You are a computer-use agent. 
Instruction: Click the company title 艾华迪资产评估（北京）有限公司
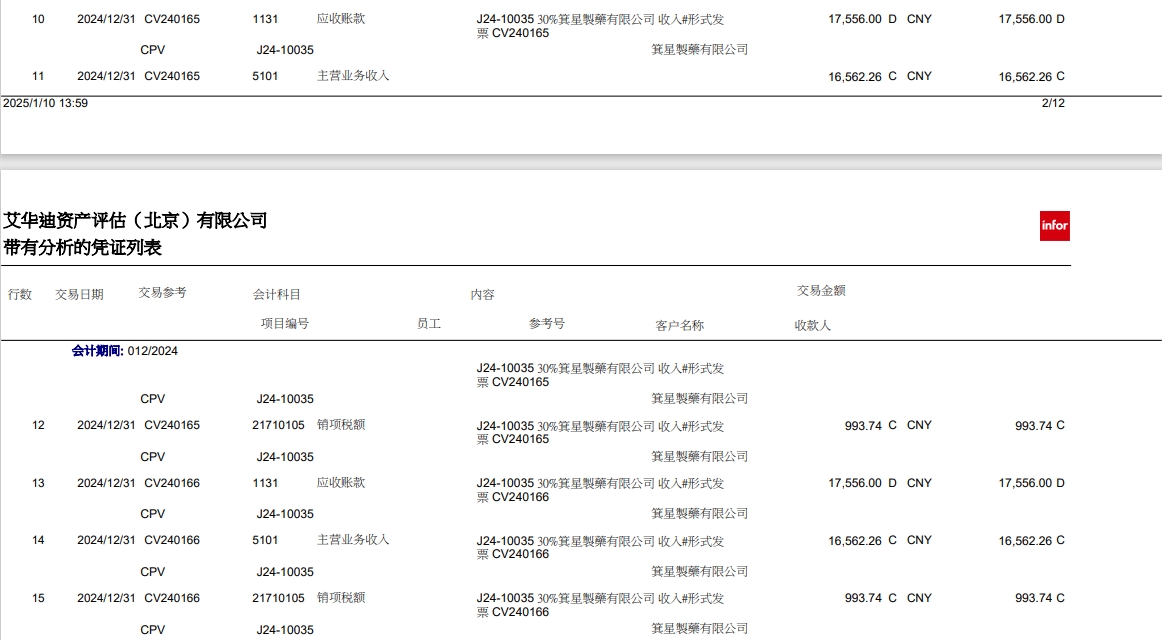pos(135,221)
